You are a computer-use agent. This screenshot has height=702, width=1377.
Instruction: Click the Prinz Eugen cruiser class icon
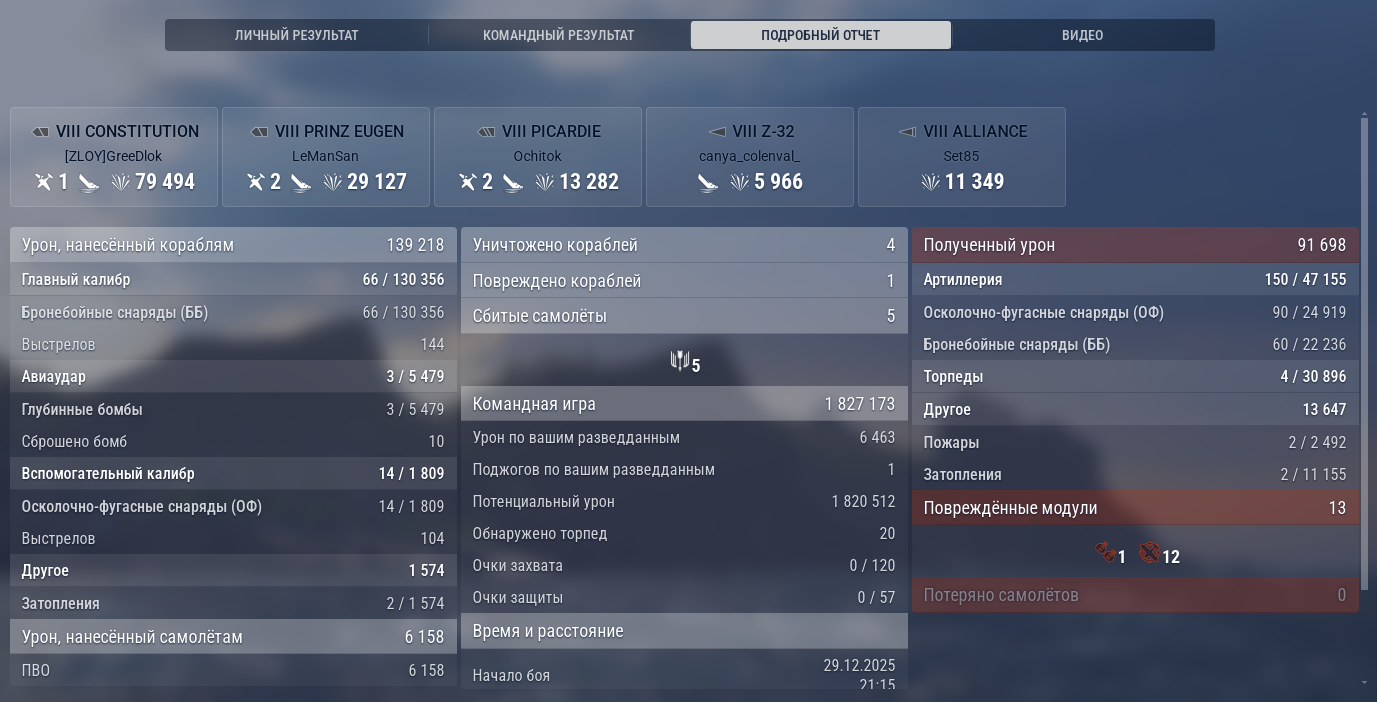[x=259, y=132]
